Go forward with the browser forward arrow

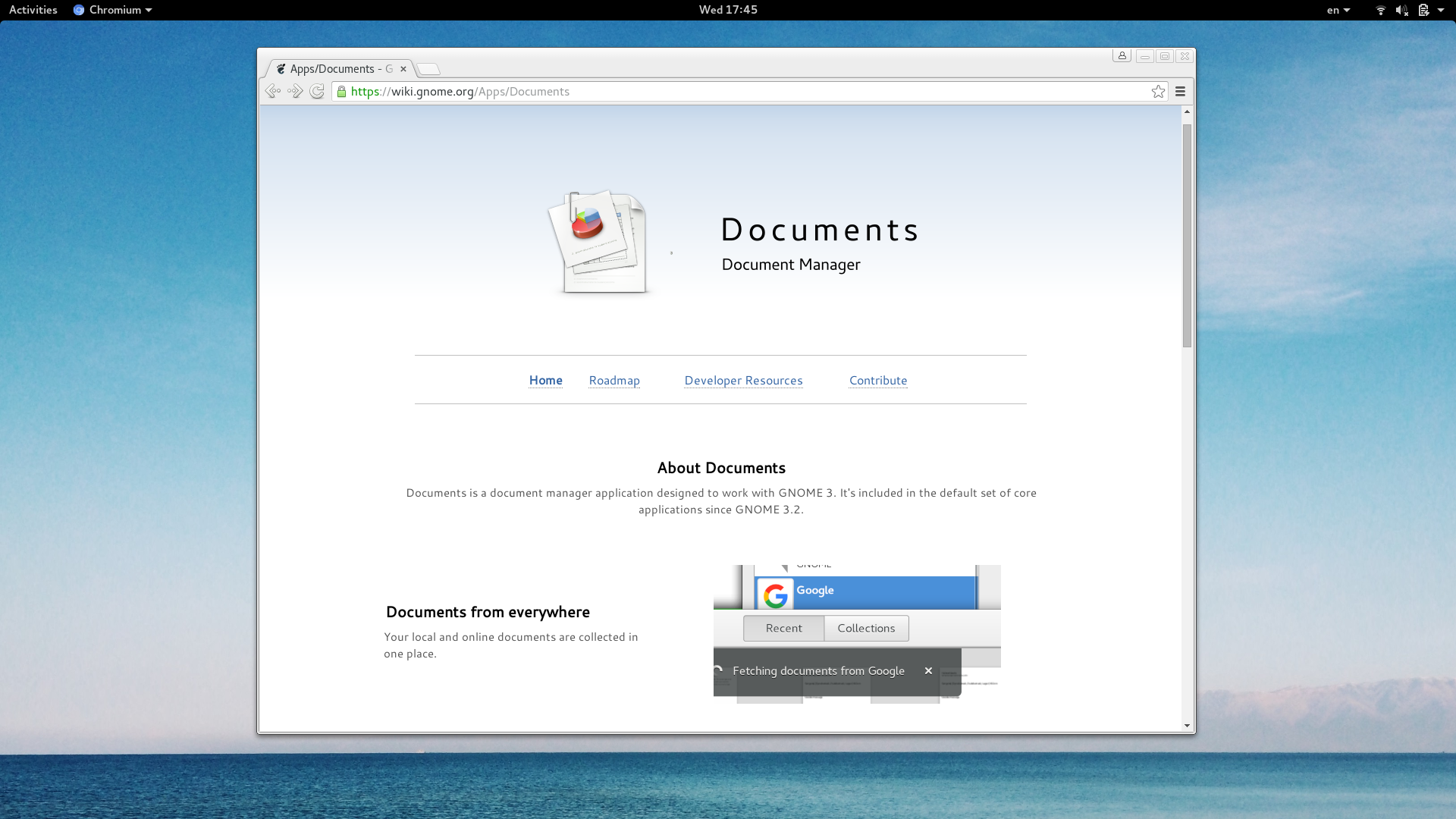[x=295, y=92]
